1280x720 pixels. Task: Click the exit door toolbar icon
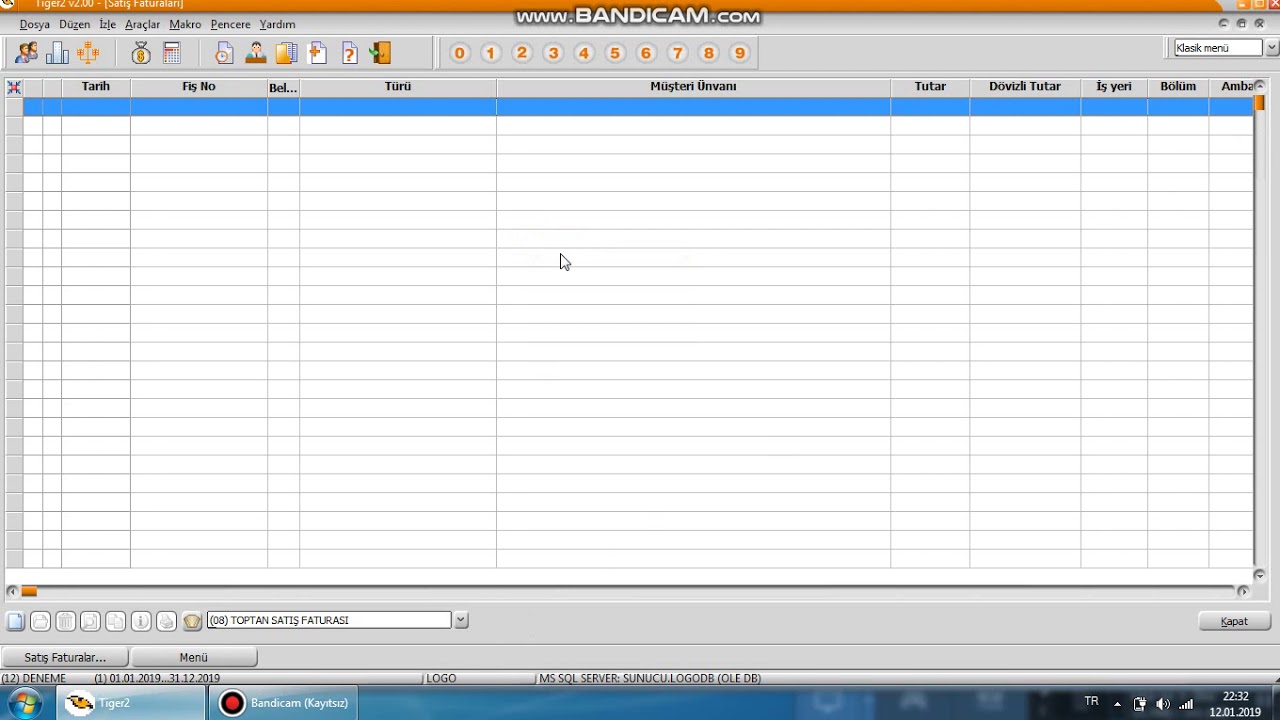coord(380,53)
